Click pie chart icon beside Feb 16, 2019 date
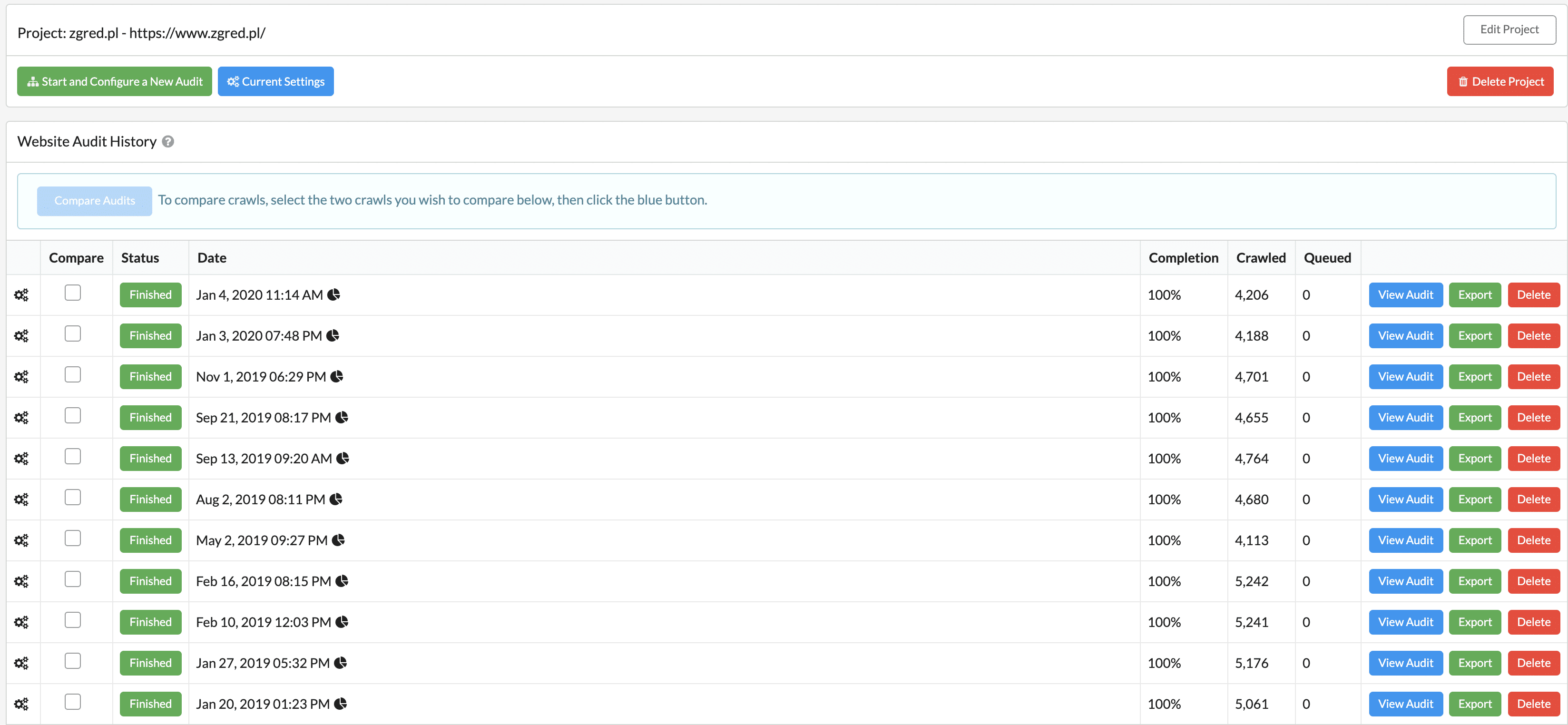Image resolution: width=1568 pixels, height=725 pixels. 342,581
